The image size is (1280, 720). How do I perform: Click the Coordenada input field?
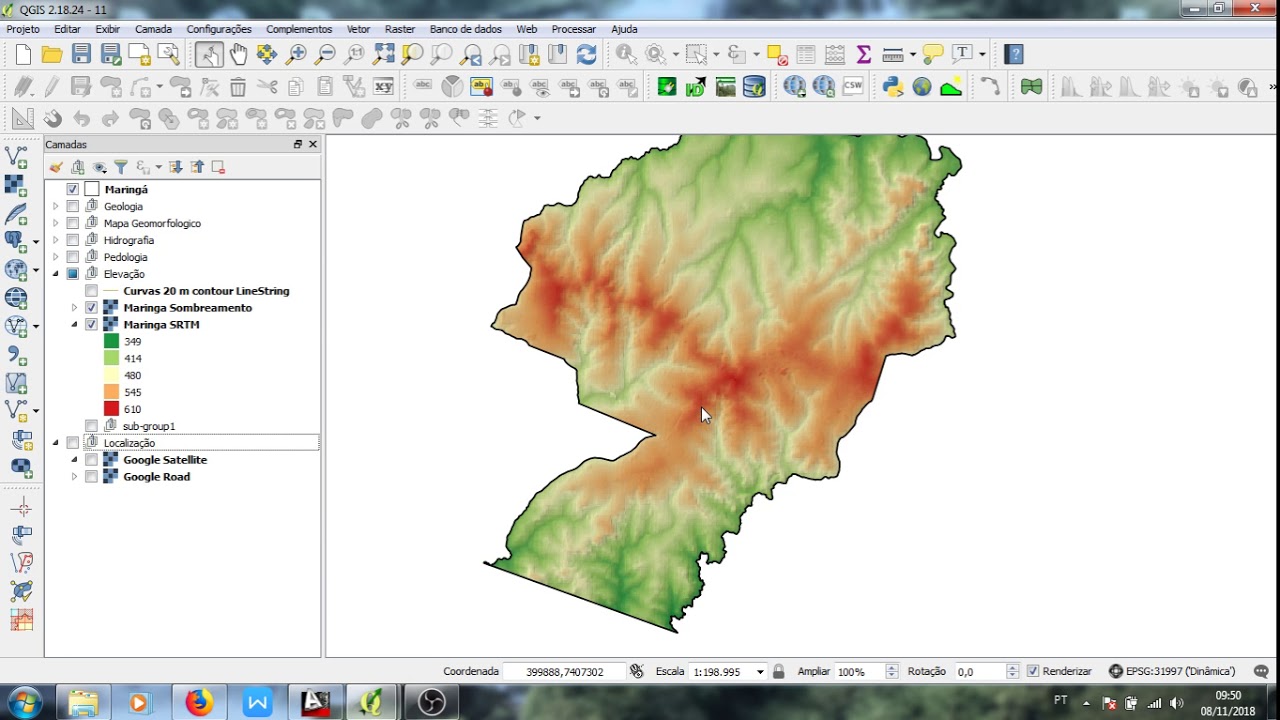565,672
